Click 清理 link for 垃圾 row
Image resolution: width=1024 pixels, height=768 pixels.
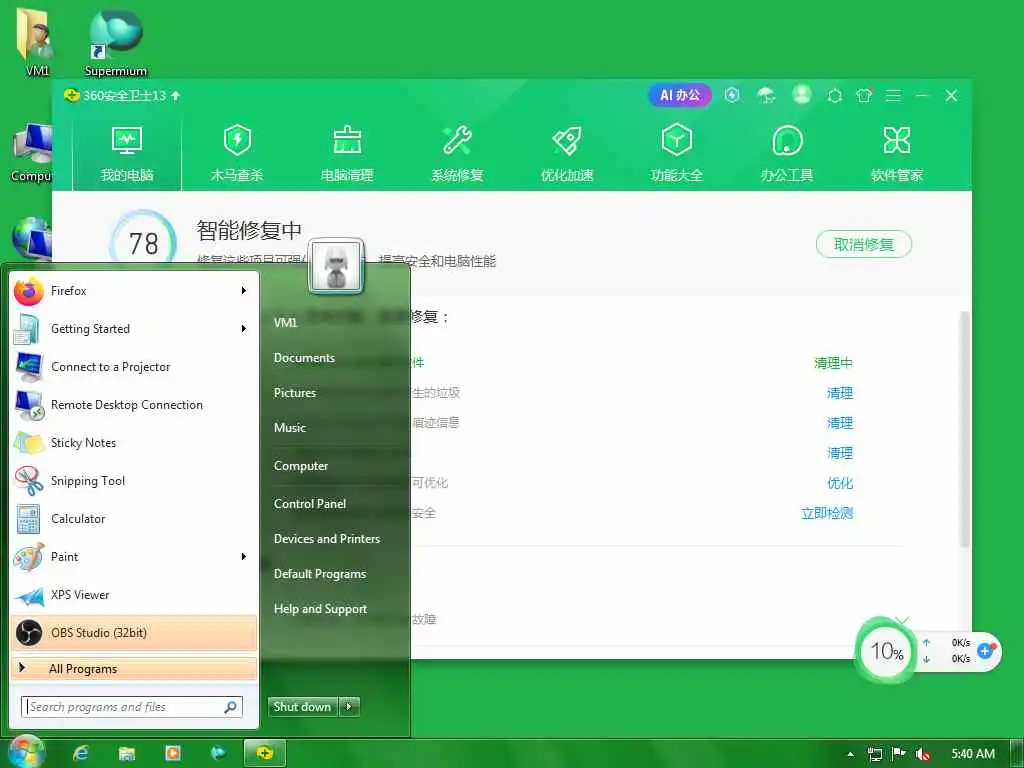tap(839, 392)
